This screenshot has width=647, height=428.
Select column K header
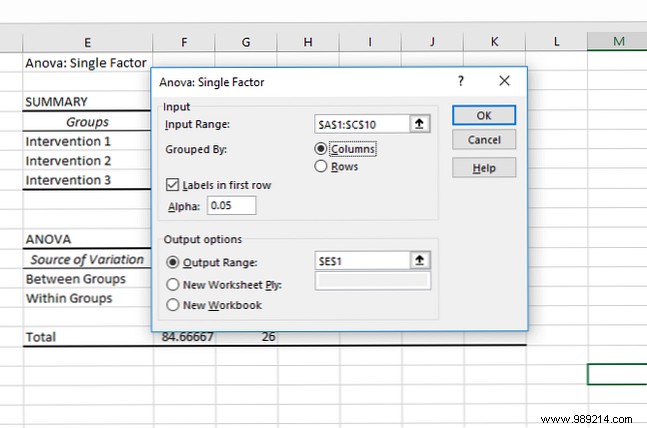(494, 42)
